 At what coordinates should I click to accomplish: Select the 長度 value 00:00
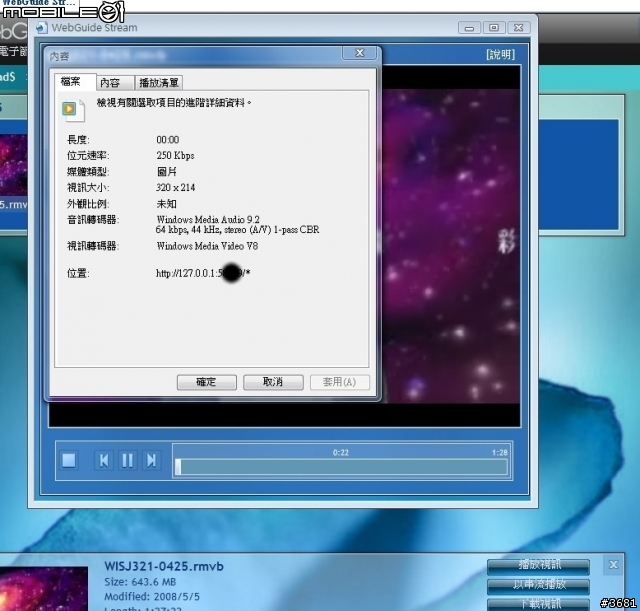pyautogui.click(x=168, y=140)
